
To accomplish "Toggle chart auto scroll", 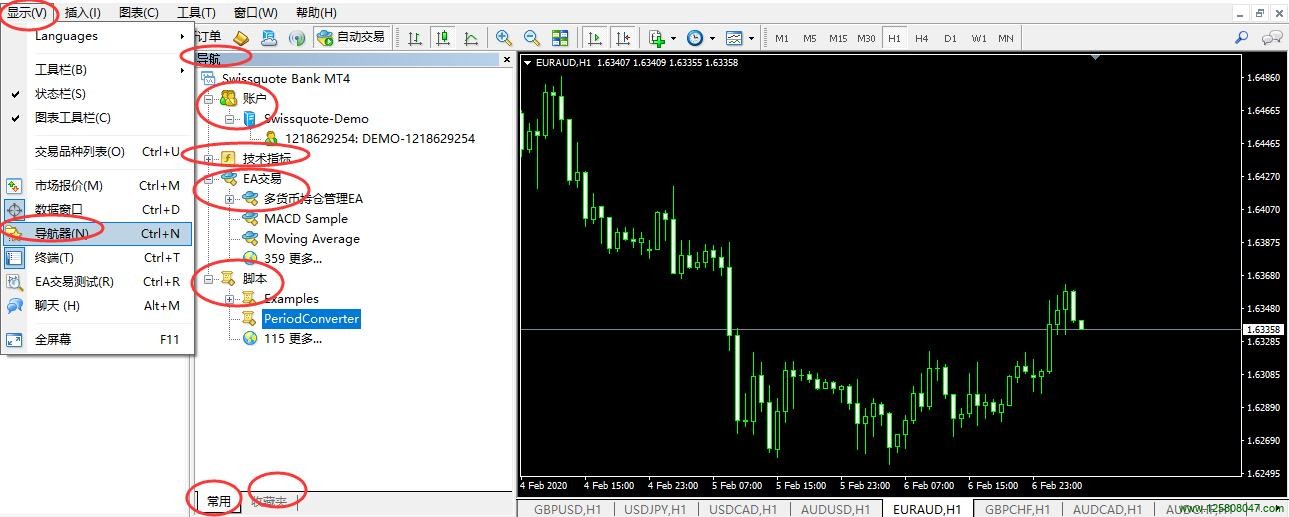I will tap(594, 38).
